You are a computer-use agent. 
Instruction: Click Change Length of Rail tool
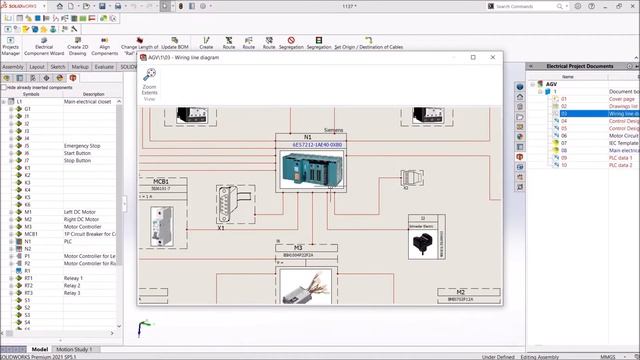[x=139, y=46]
